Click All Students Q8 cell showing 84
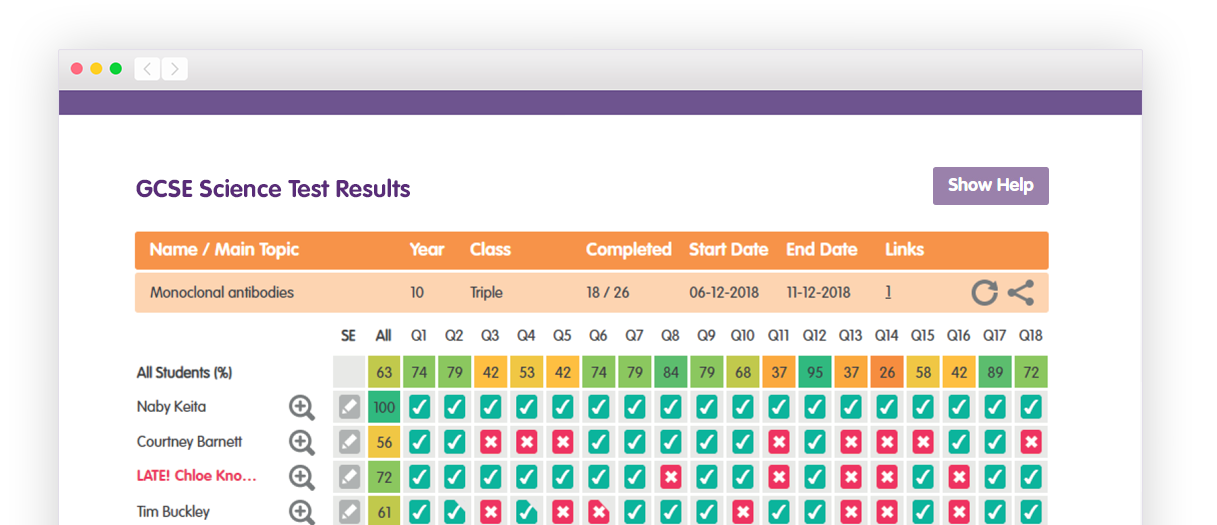 click(671, 372)
